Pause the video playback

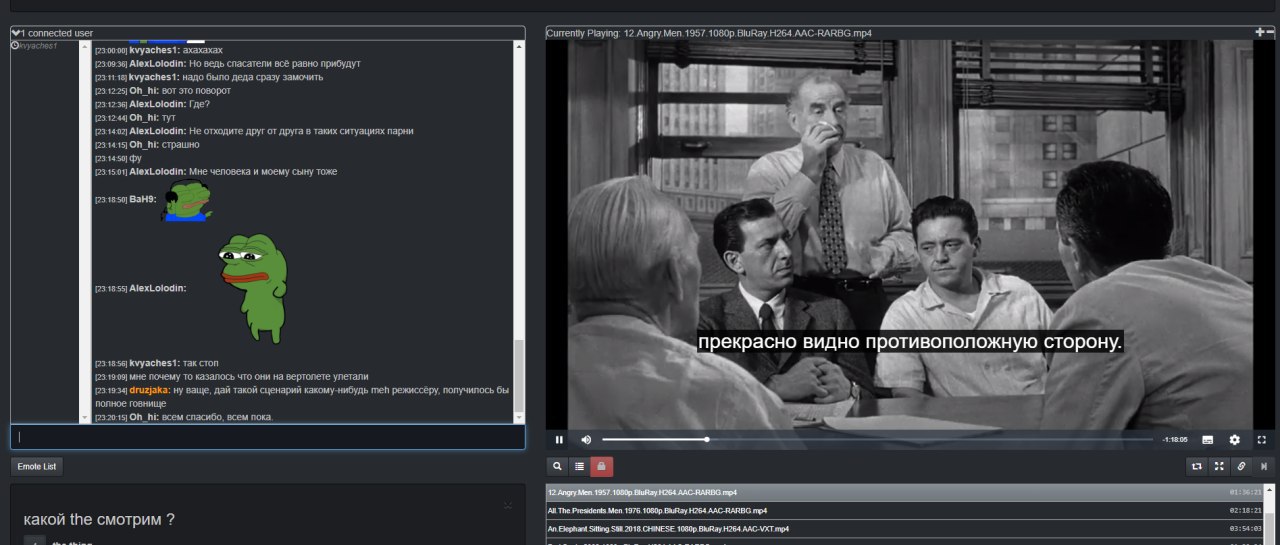[559, 440]
